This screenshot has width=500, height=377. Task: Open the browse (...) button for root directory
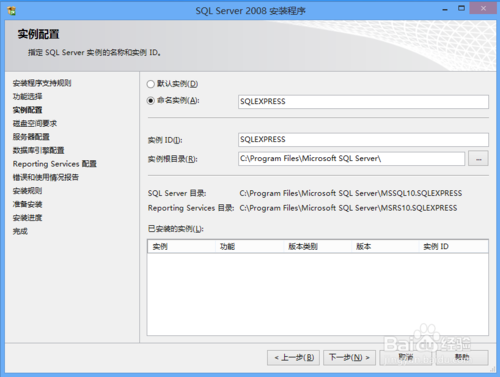(478, 159)
